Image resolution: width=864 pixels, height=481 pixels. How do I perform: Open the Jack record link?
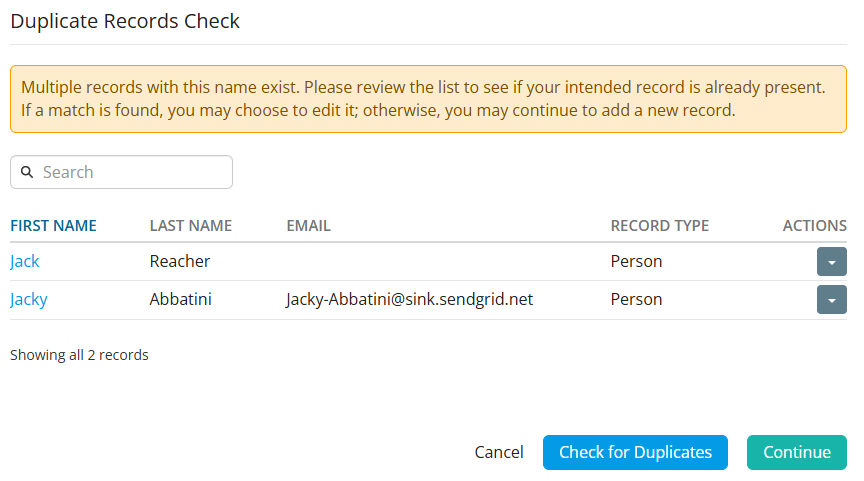25,261
